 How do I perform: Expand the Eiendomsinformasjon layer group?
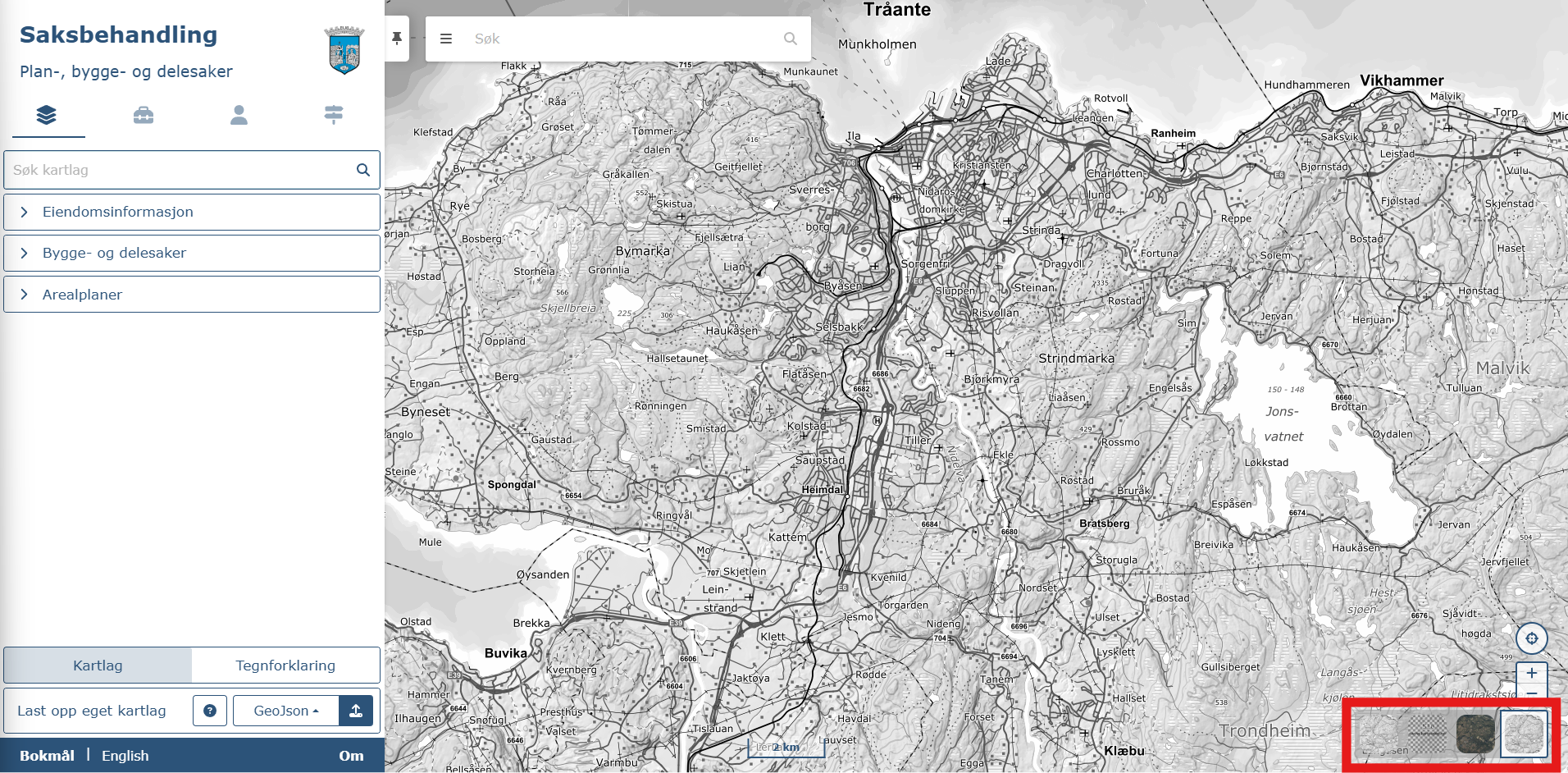pyautogui.click(x=192, y=212)
